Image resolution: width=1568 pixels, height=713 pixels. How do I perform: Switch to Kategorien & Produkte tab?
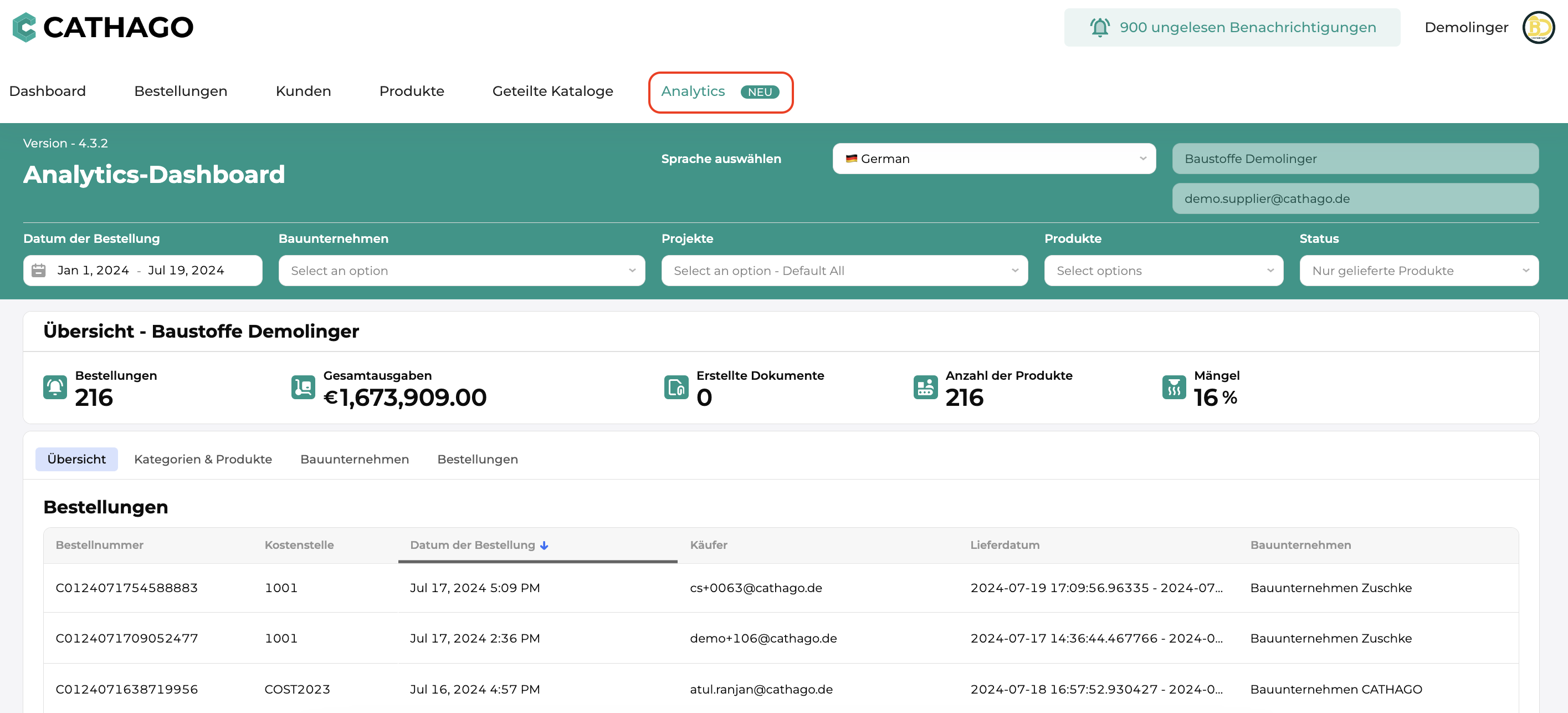[x=203, y=459]
